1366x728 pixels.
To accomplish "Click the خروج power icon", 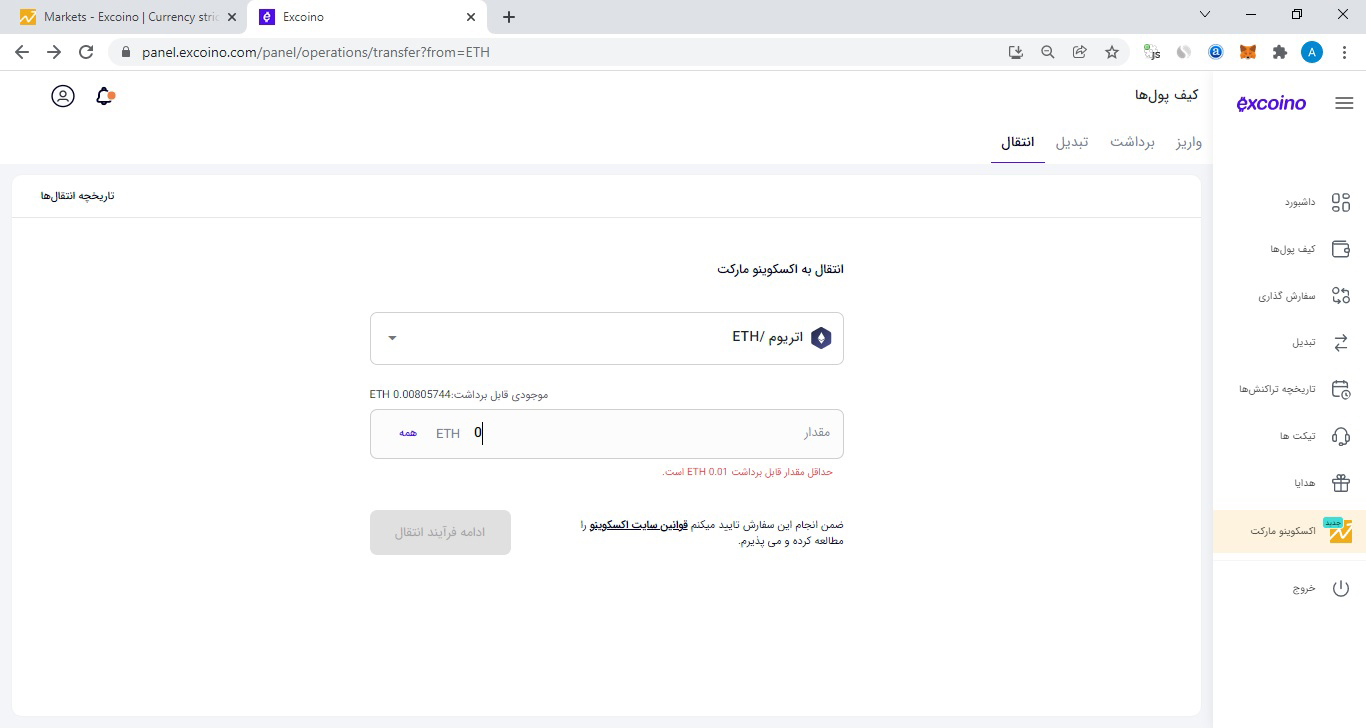I will click(x=1341, y=588).
